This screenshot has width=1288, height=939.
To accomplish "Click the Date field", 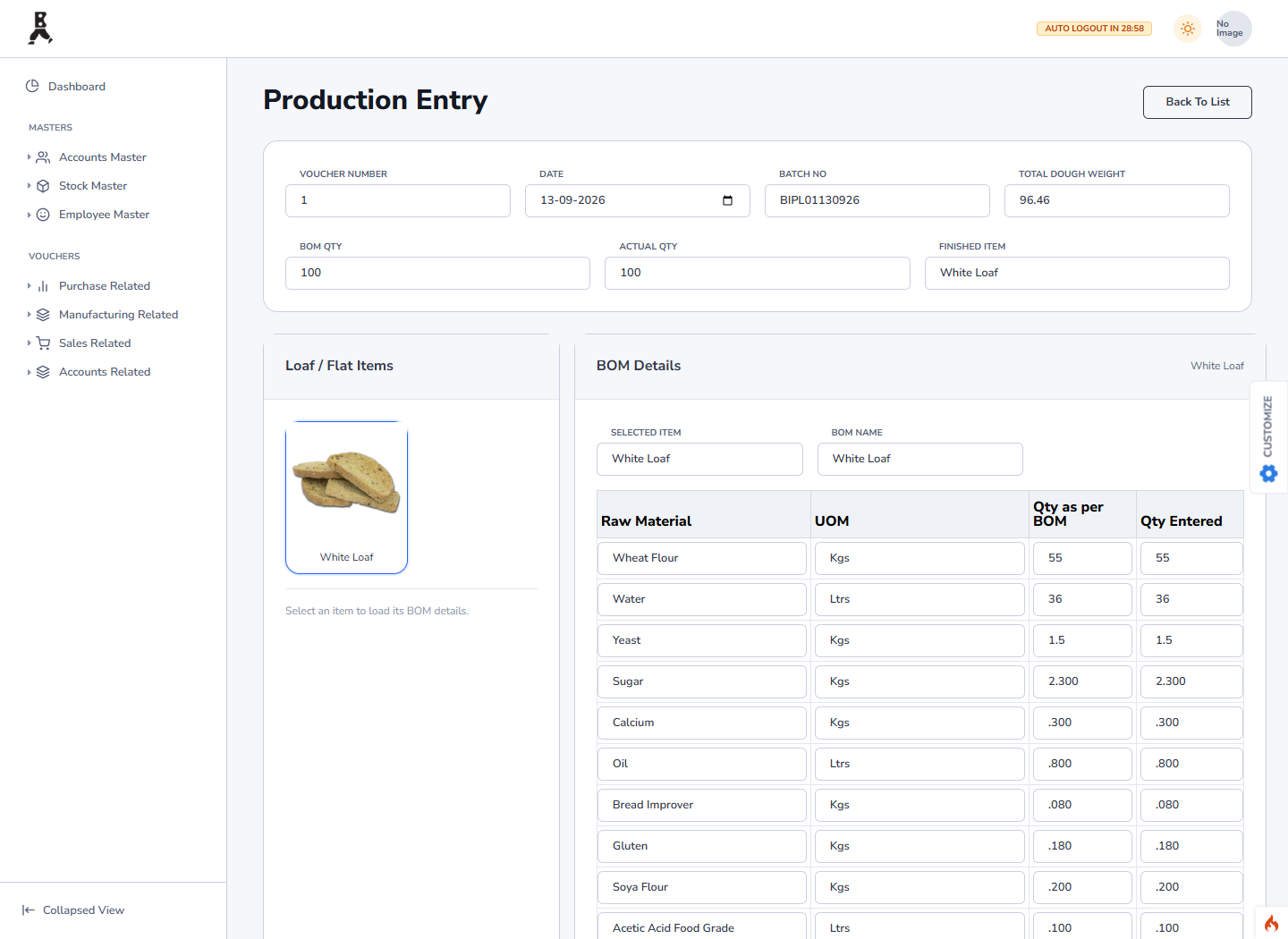I will [x=638, y=200].
